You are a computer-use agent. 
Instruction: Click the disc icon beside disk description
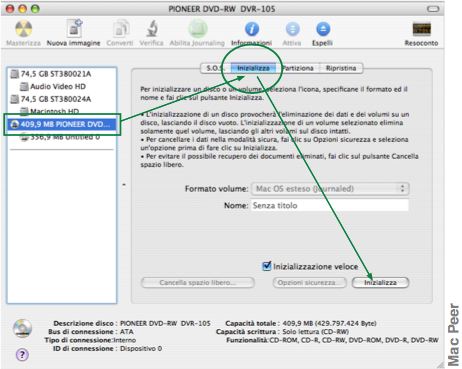coord(22,328)
